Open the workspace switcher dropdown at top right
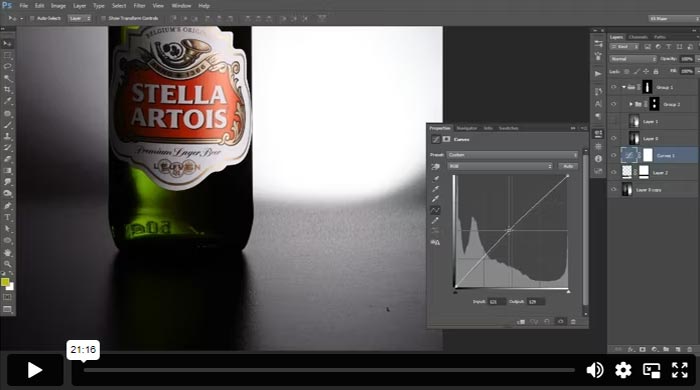This screenshot has height=390, width=700. pyautogui.click(x=674, y=18)
